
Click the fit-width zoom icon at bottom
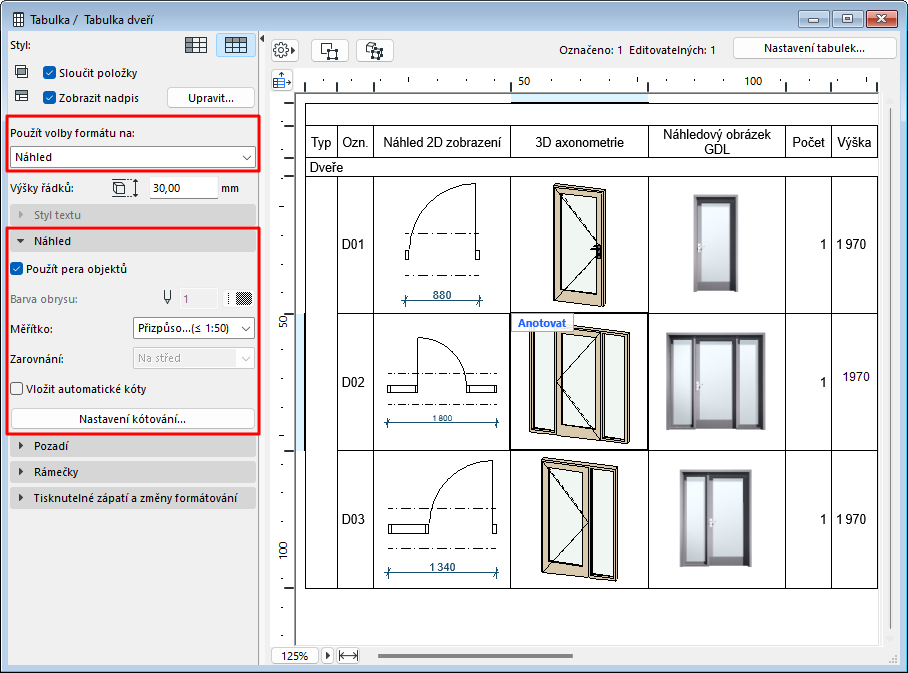click(349, 656)
